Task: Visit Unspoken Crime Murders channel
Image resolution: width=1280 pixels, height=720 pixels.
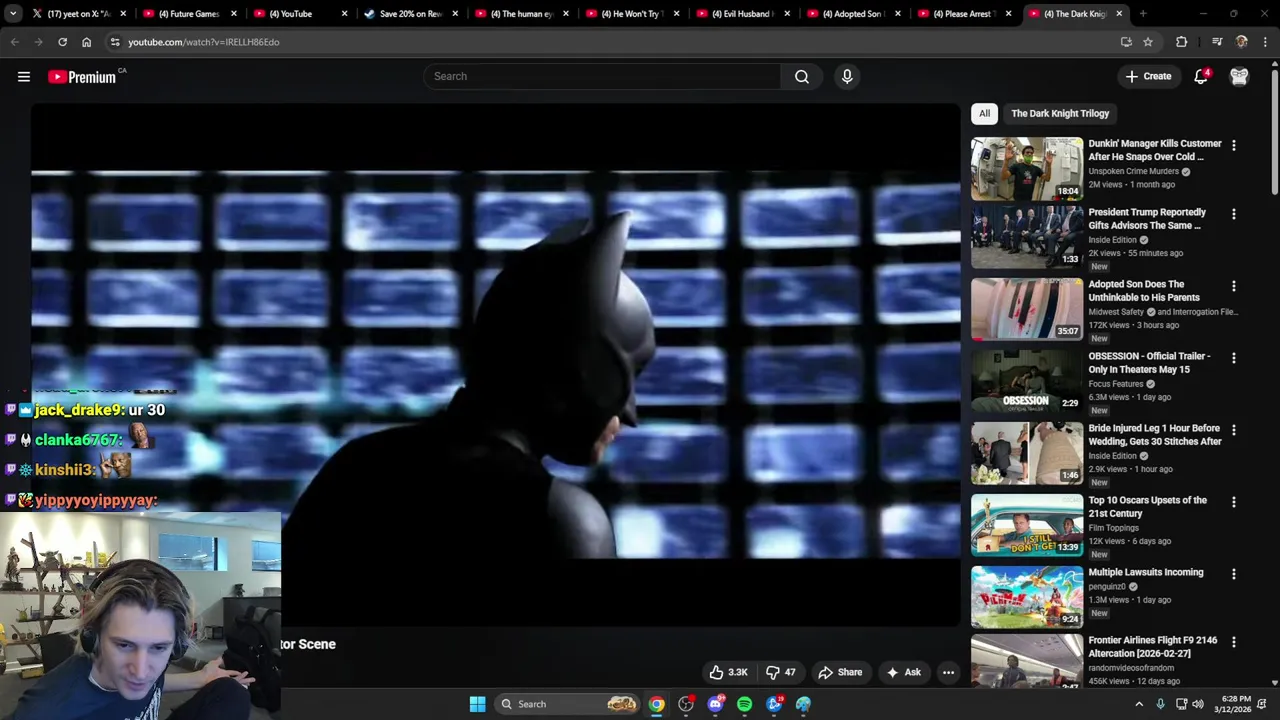Action: (x=1133, y=171)
